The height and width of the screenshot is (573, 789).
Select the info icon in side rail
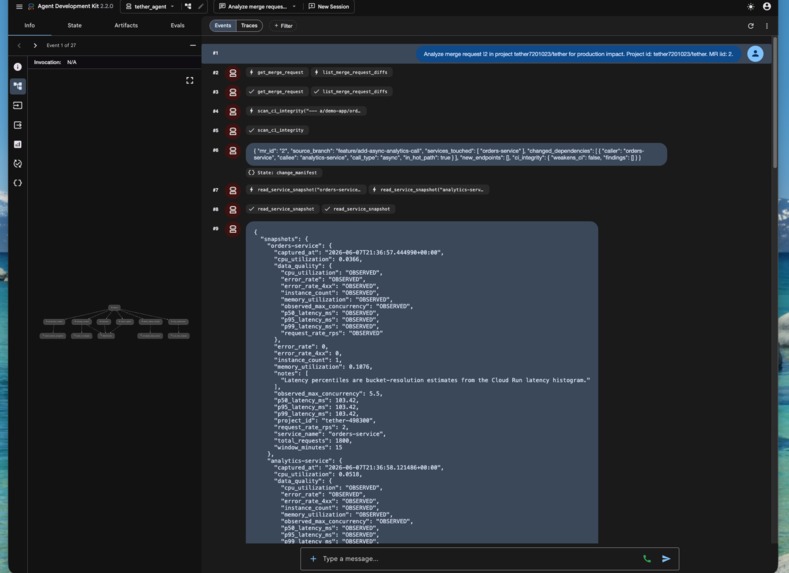(x=18, y=67)
